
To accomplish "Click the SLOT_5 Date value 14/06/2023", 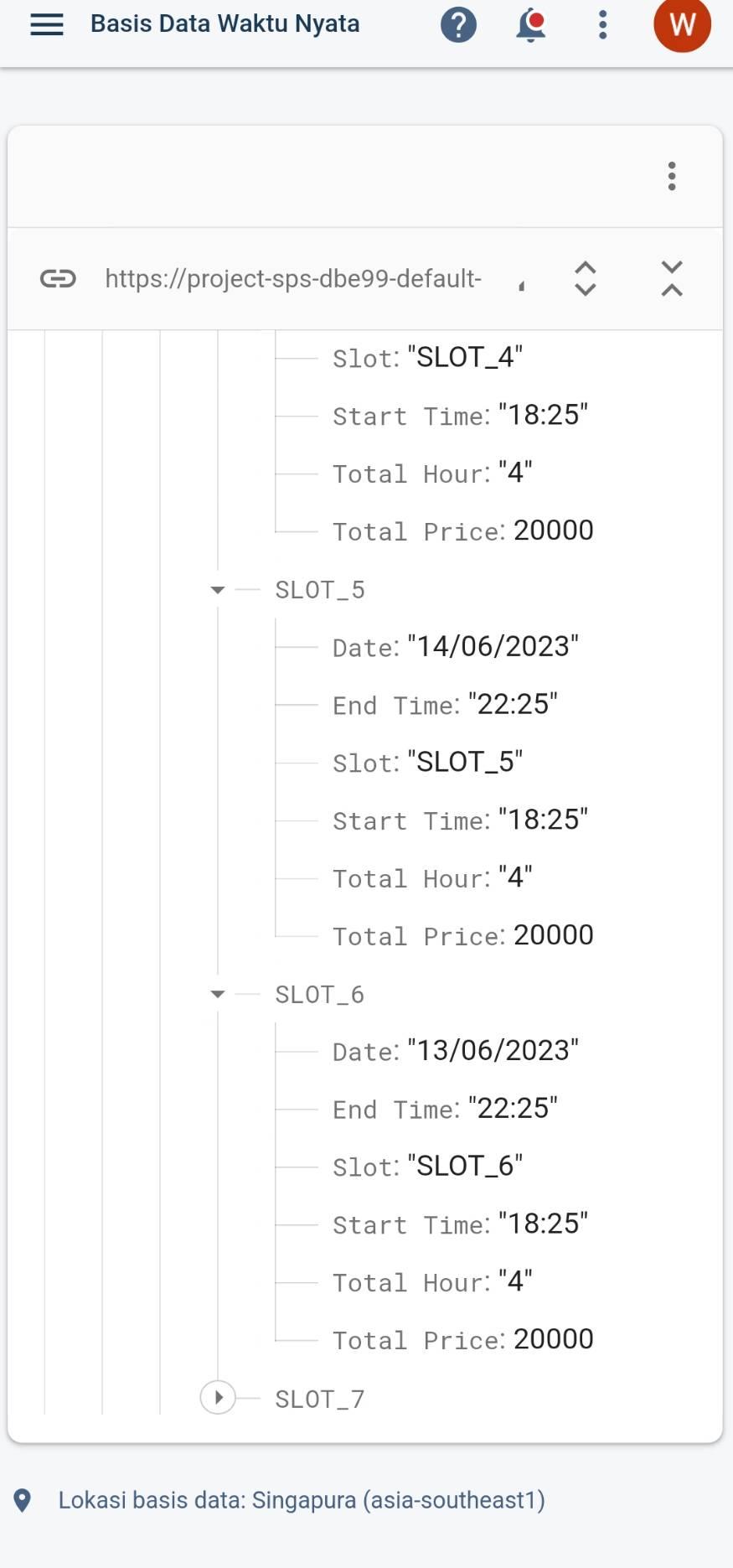I will [493, 646].
